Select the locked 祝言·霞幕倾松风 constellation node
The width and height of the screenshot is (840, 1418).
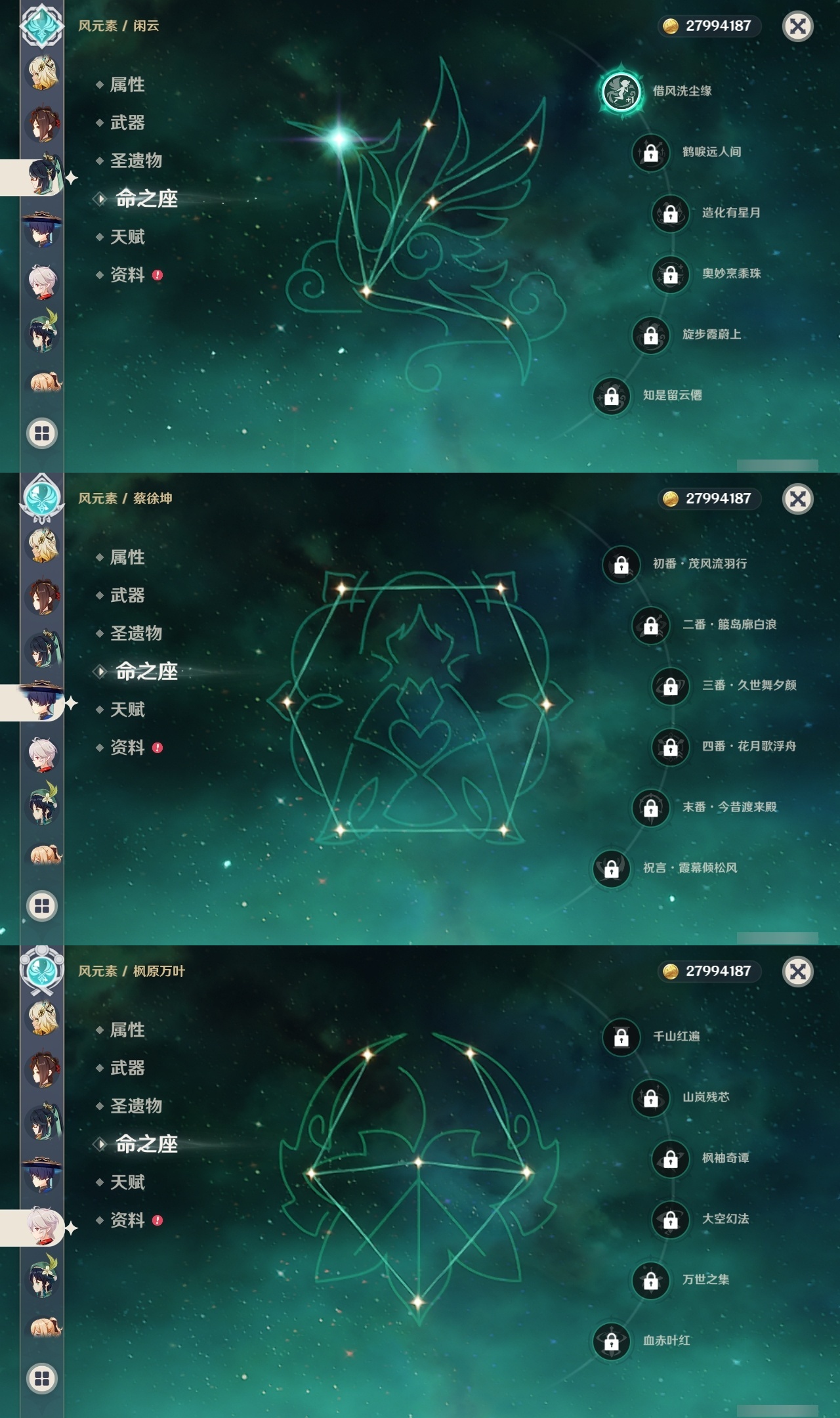[611, 869]
